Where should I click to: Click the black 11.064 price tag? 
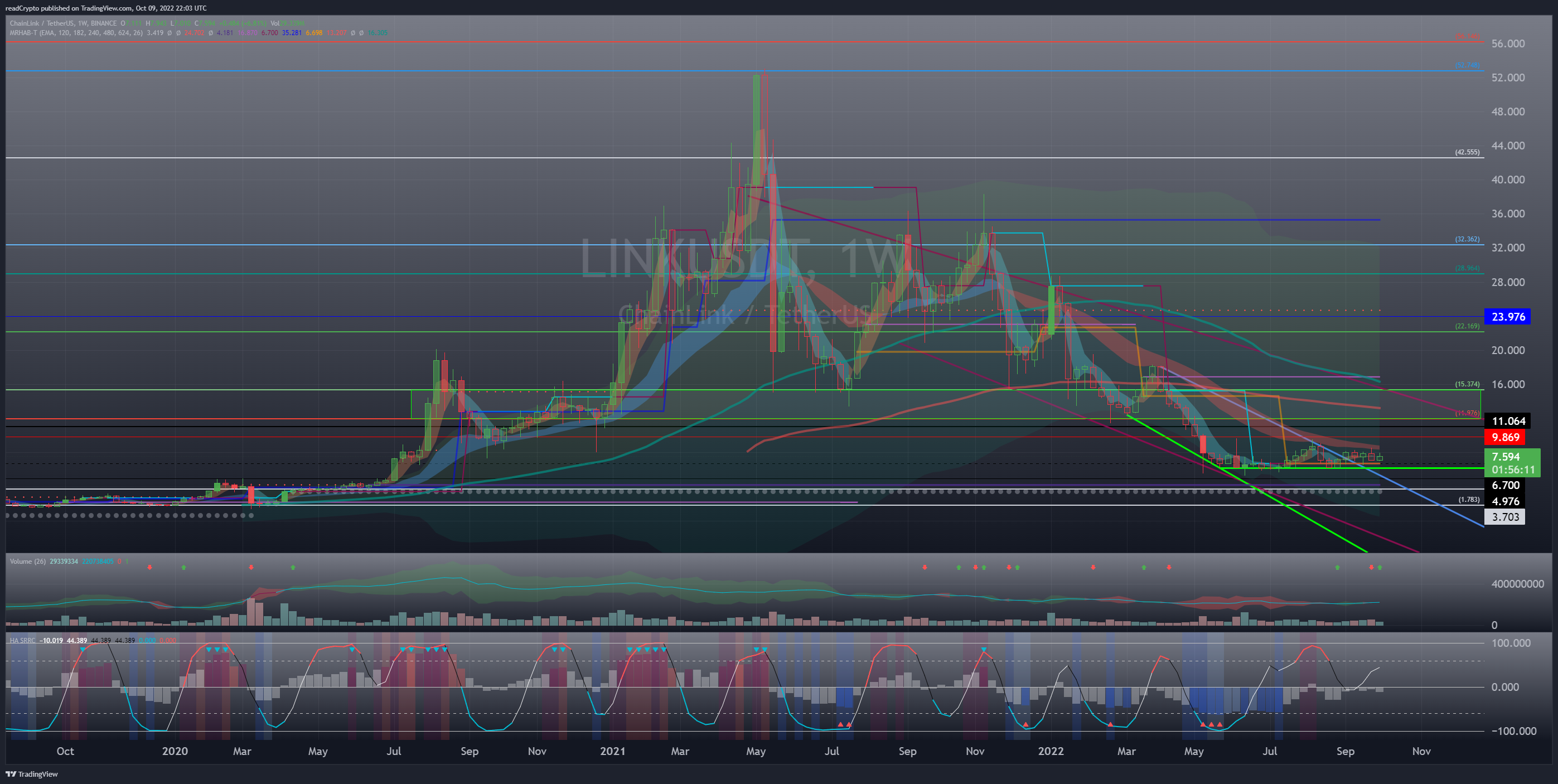tap(1508, 421)
